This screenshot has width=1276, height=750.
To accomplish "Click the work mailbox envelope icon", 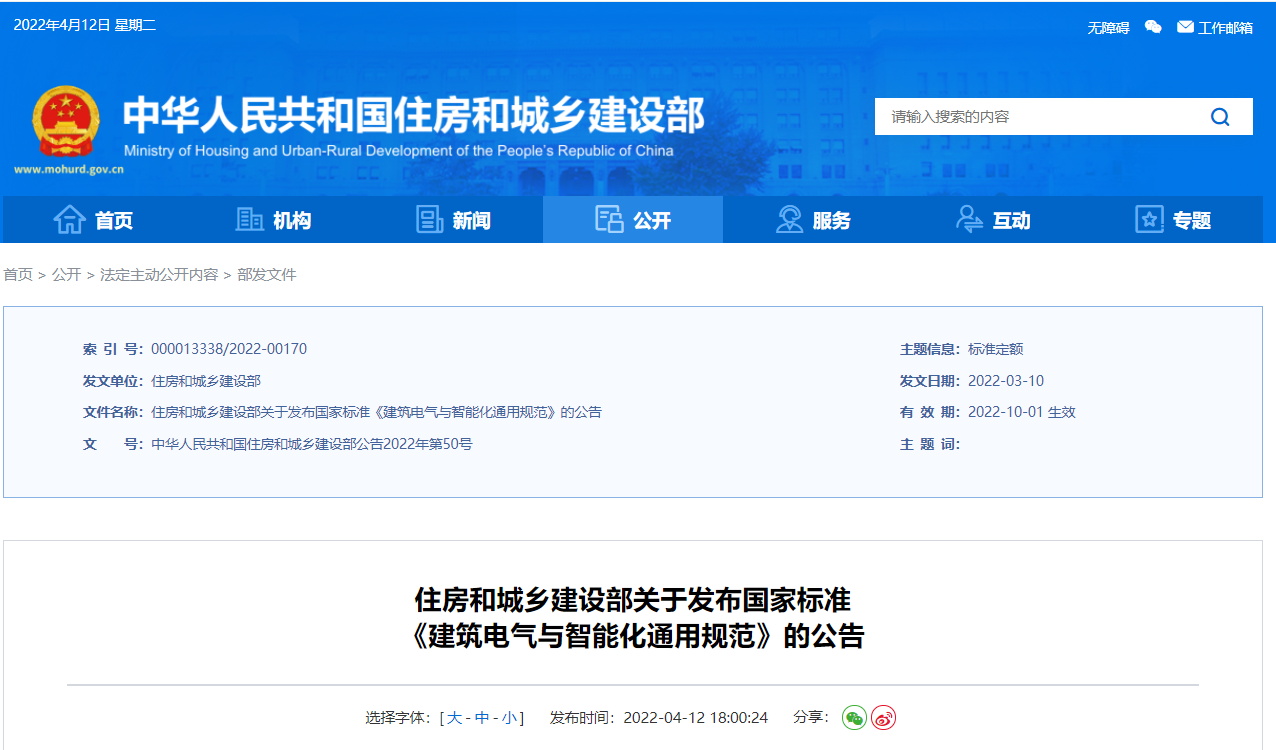I will [1185, 27].
